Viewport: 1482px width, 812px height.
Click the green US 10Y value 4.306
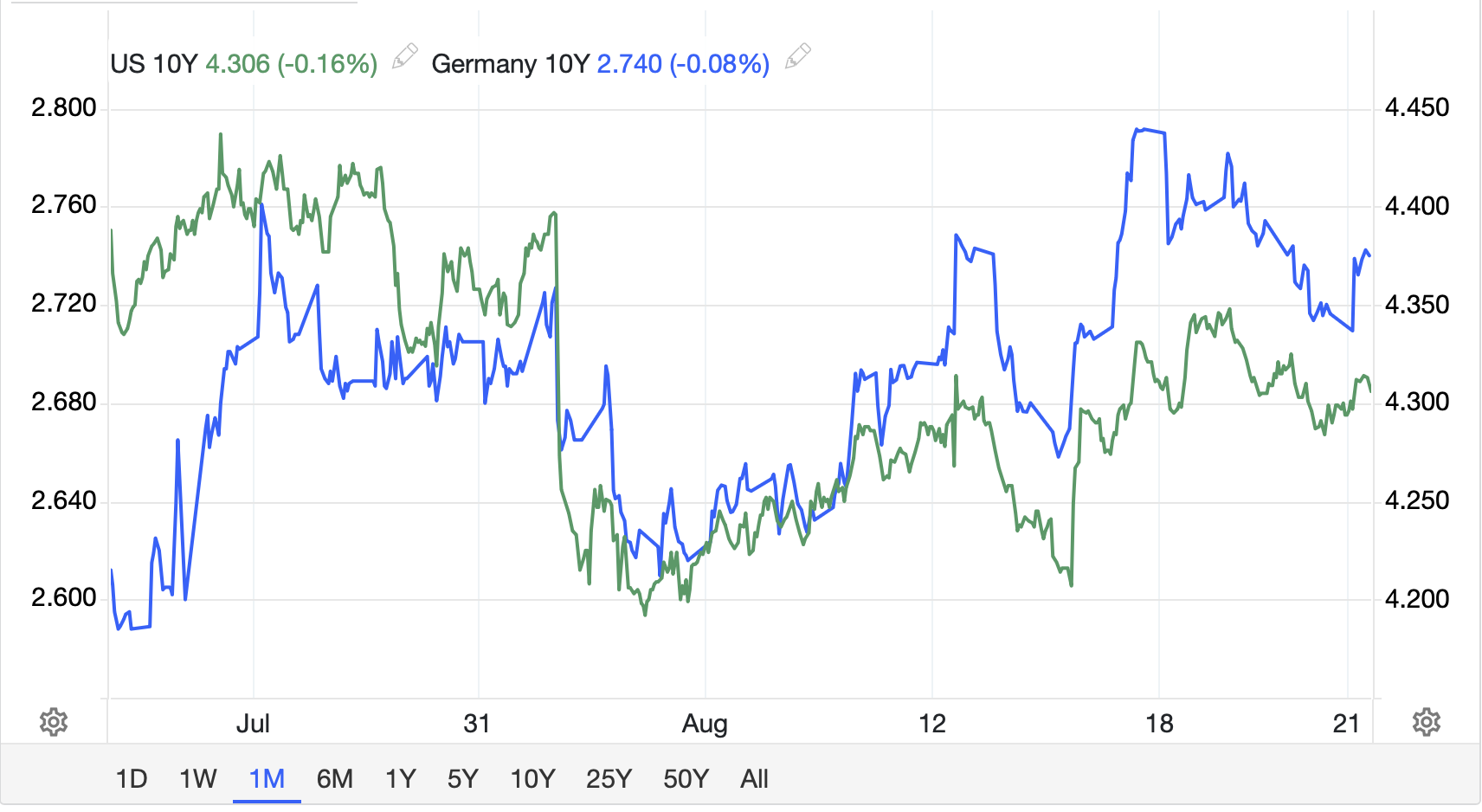coord(237,64)
